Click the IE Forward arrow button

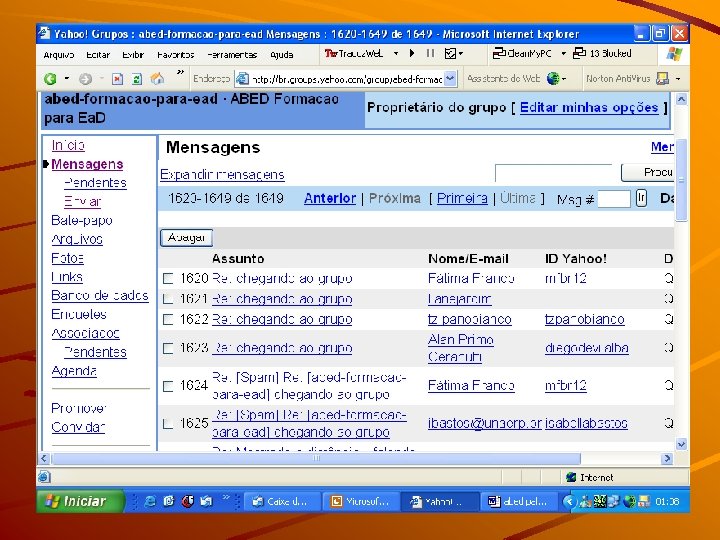85,79
